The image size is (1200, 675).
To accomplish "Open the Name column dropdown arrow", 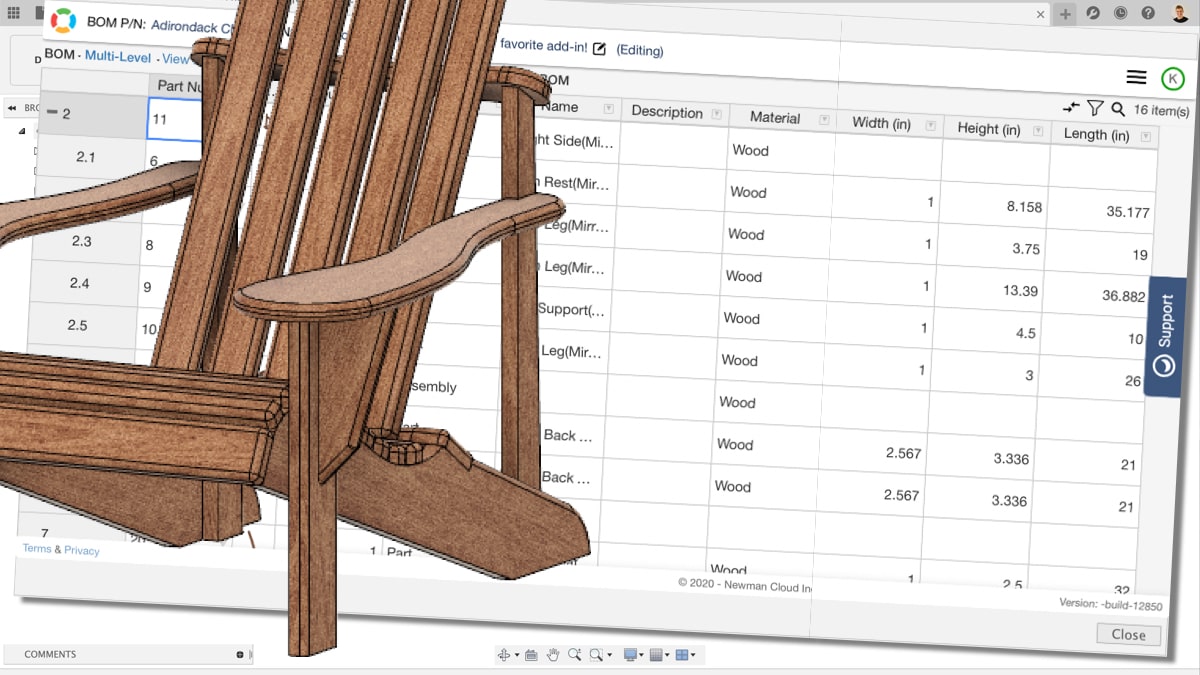I will tap(608, 108).
